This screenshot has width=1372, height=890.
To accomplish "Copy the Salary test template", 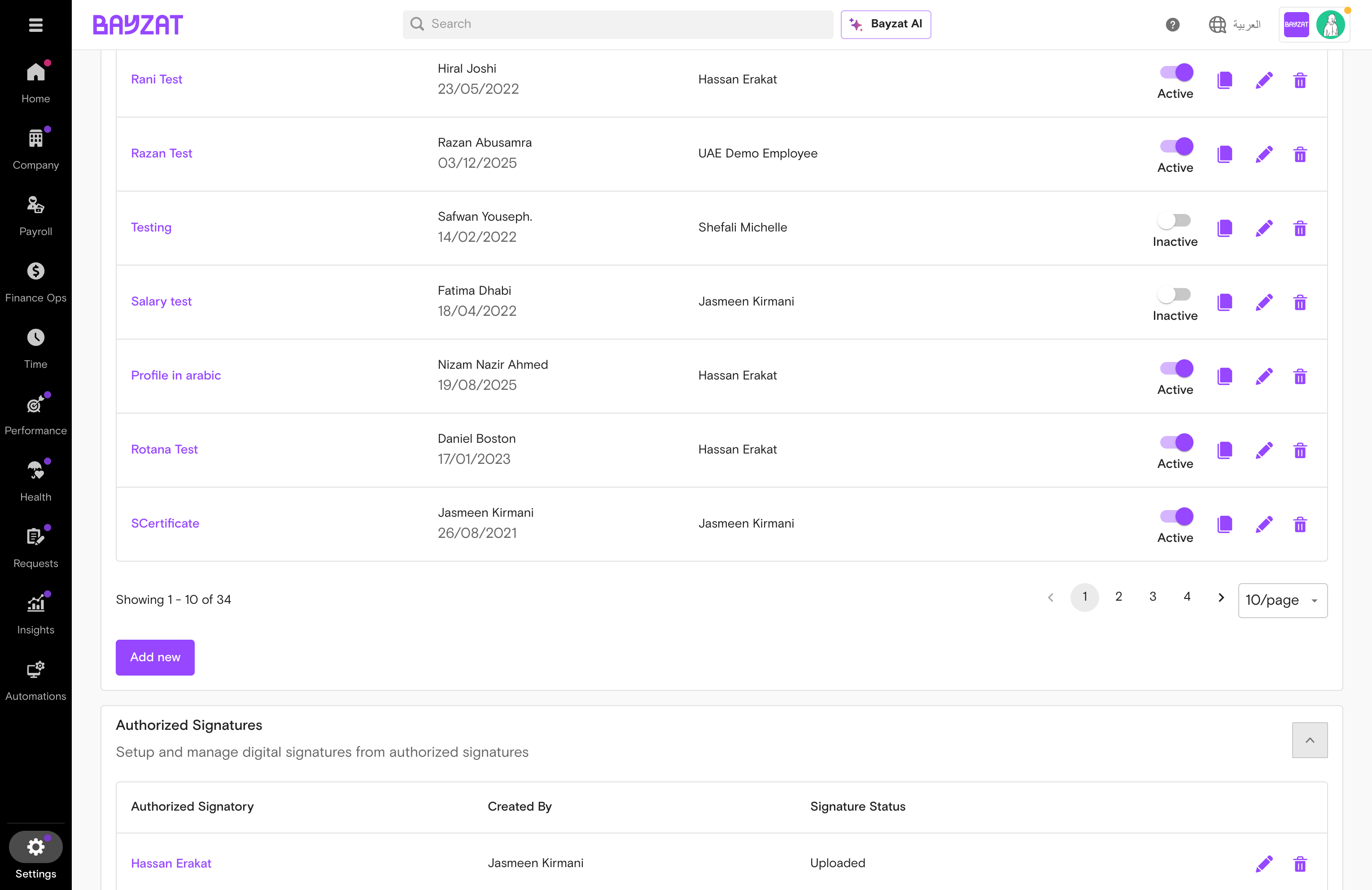I will [x=1224, y=302].
